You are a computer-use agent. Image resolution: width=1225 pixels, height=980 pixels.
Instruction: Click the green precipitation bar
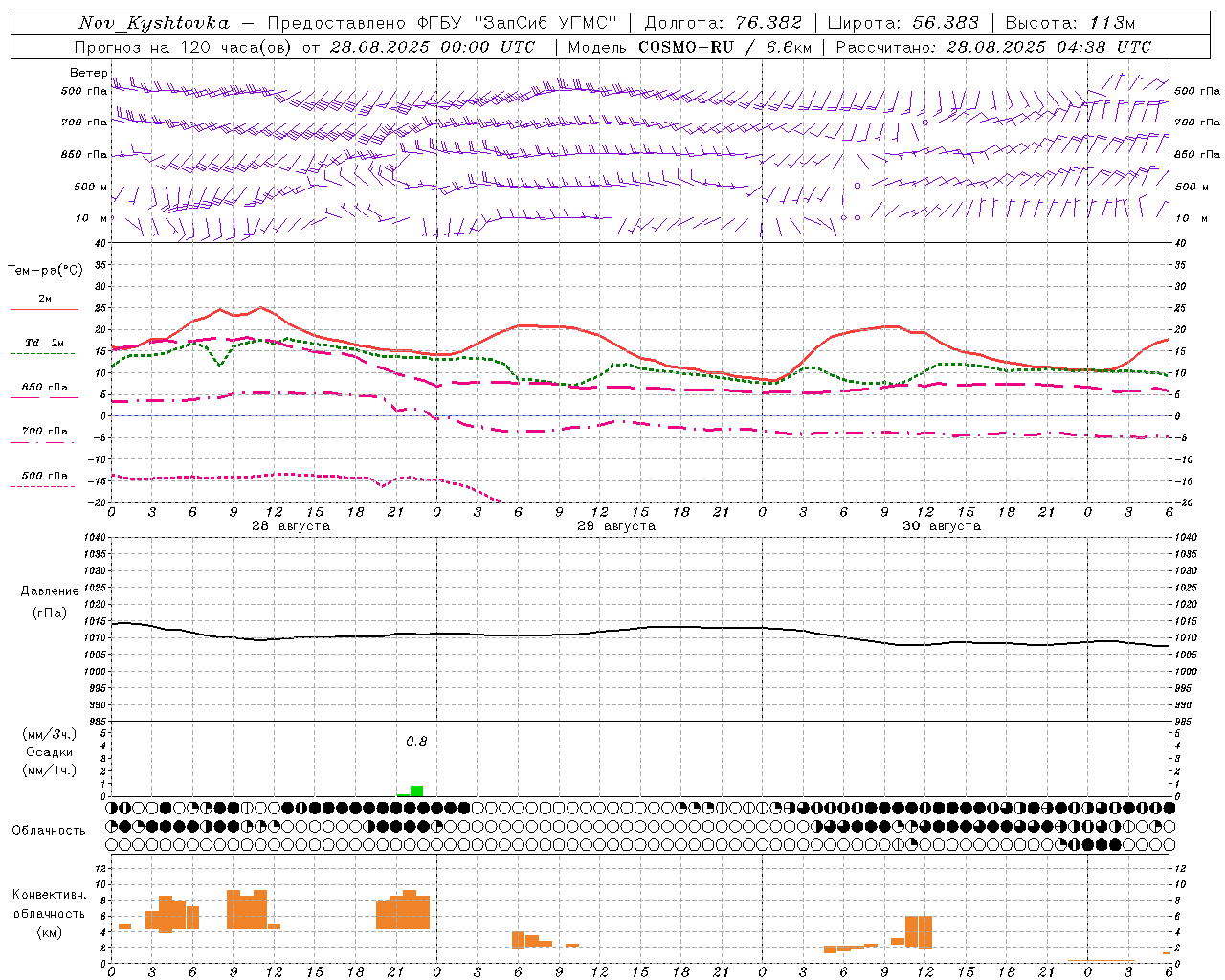pyautogui.click(x=416, y=791)
